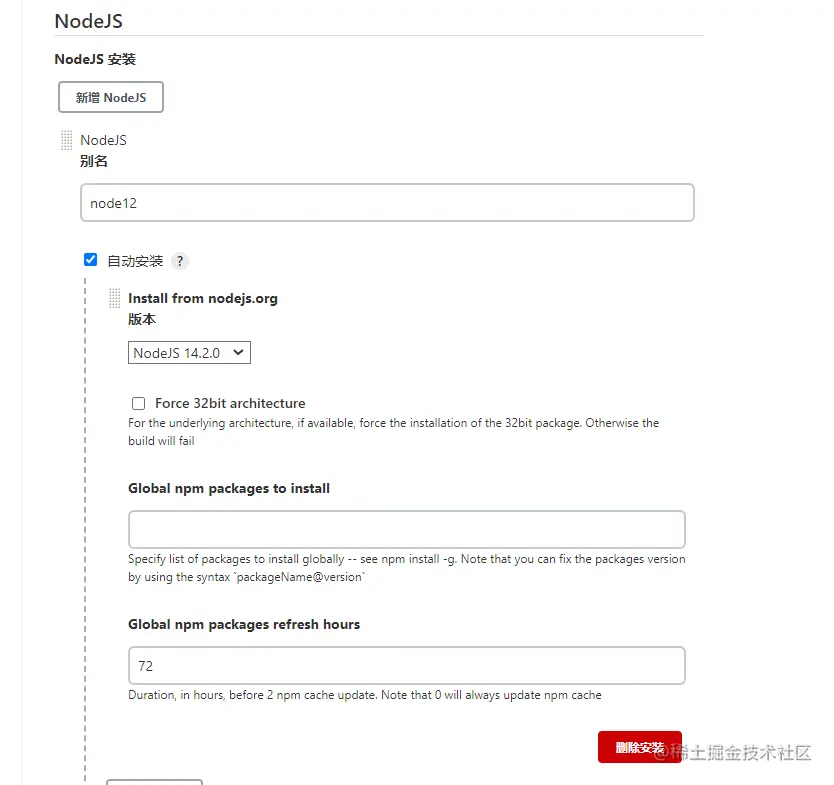Screen dimensions: 834x785
Task: Click the Force 32bit architecture label text
Action: (x=230, y=403)
